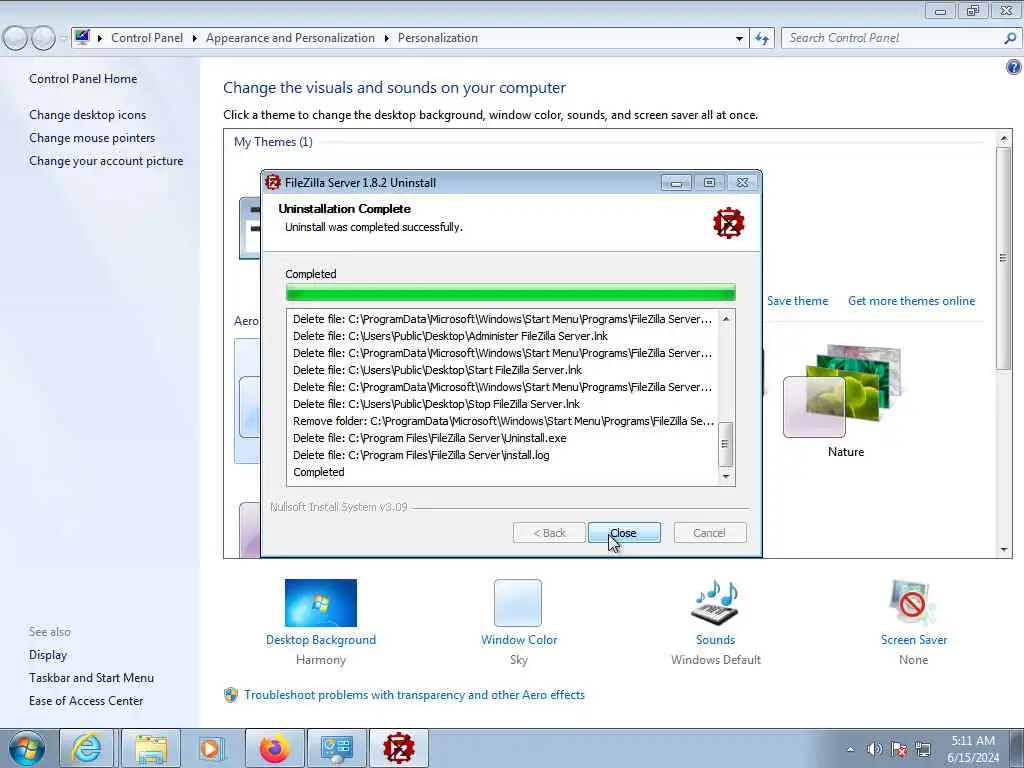Click the address bar Control Panel icon

coord(82,37)
